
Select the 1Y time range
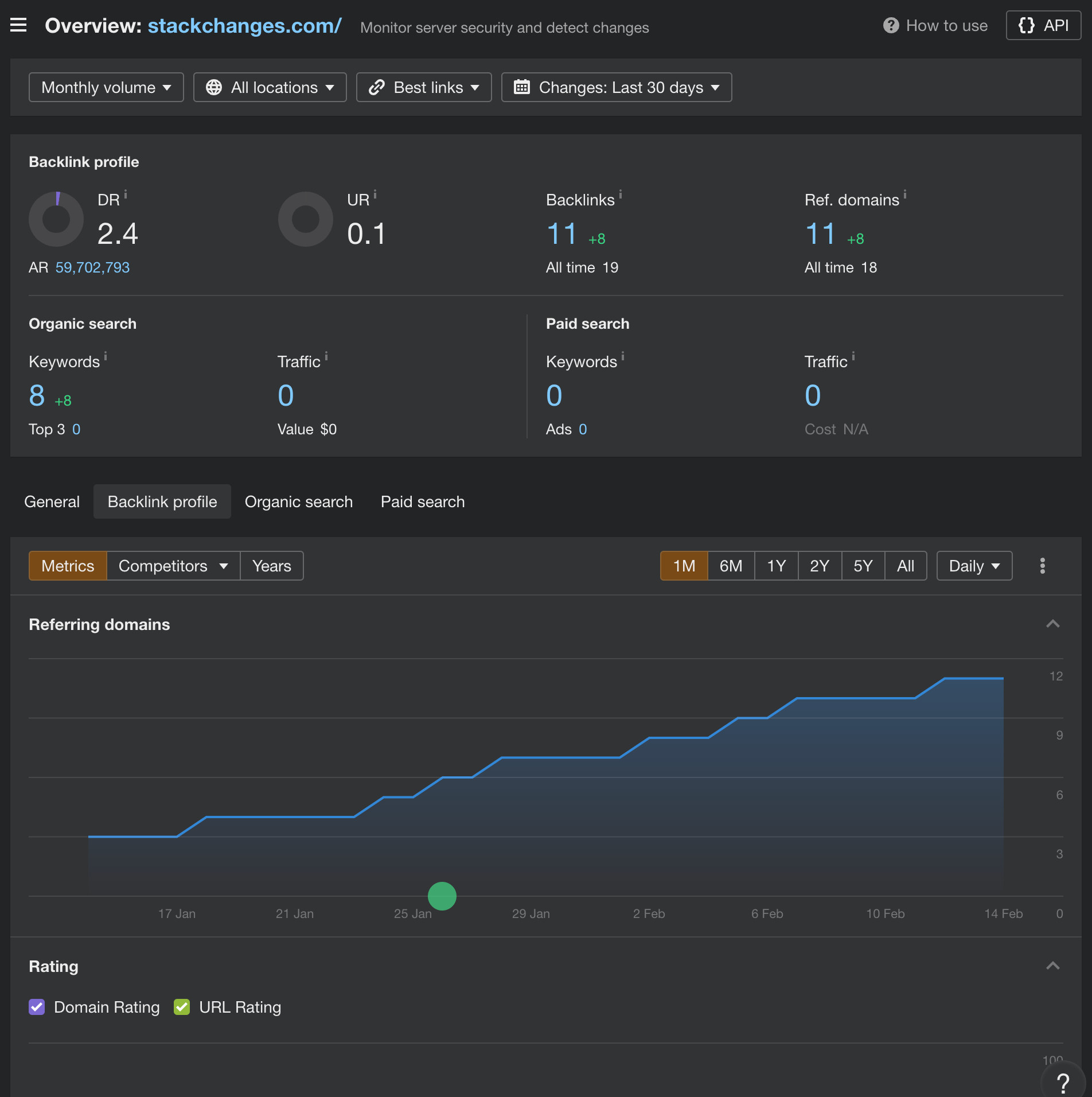776,566
